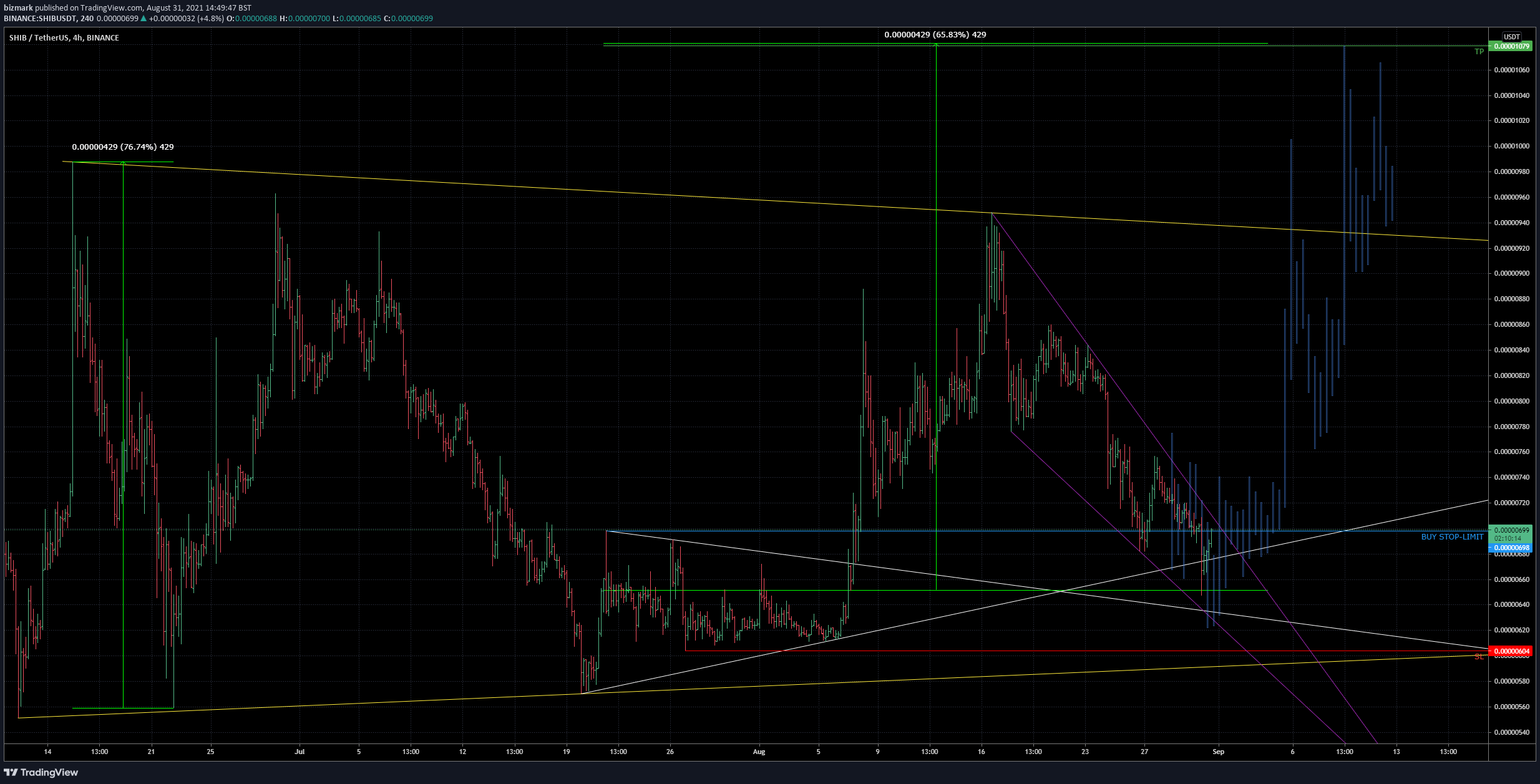1540x784 pixels.
Task: Click the current price label 0.00000699
Action: click(1510, 530)
